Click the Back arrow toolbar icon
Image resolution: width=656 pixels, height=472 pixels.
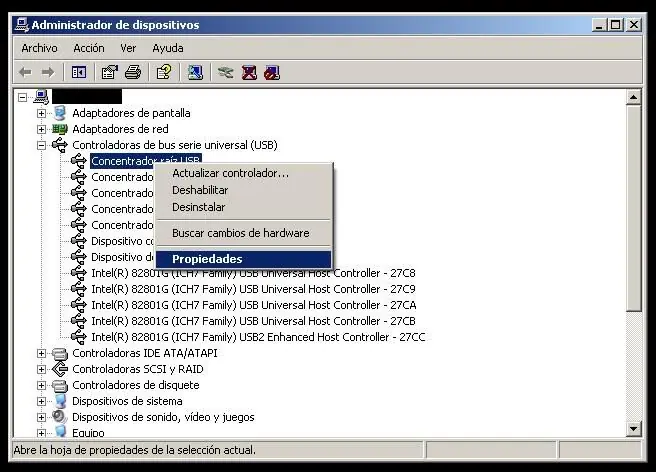[x=25, y=72]
